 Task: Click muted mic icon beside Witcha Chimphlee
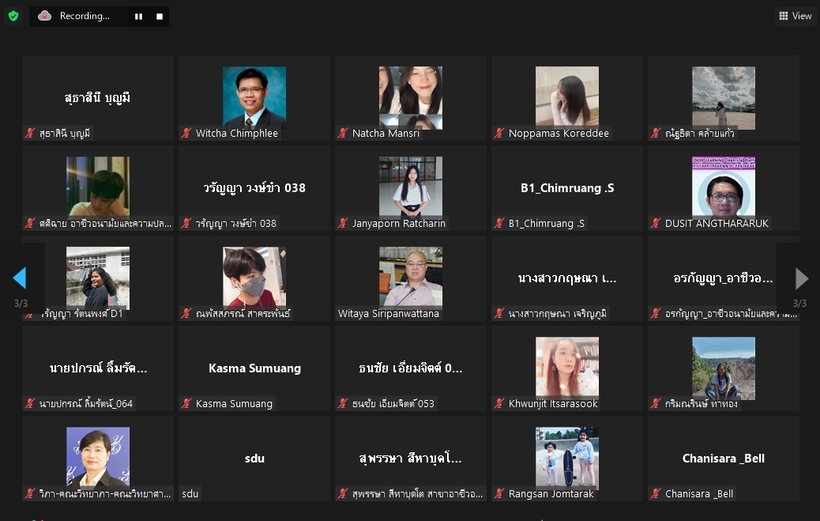coord(186,133)
